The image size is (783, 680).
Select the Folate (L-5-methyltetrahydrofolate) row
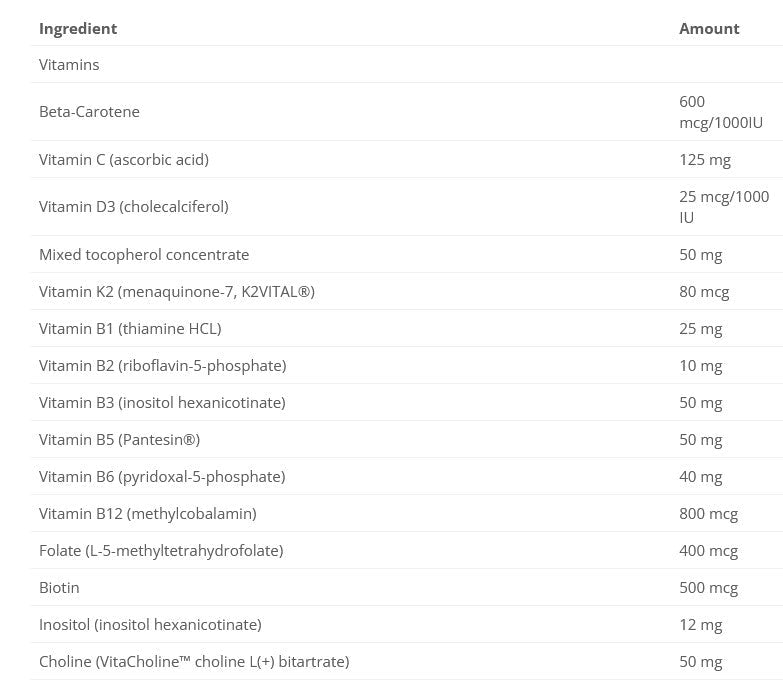tap(161, 551)
